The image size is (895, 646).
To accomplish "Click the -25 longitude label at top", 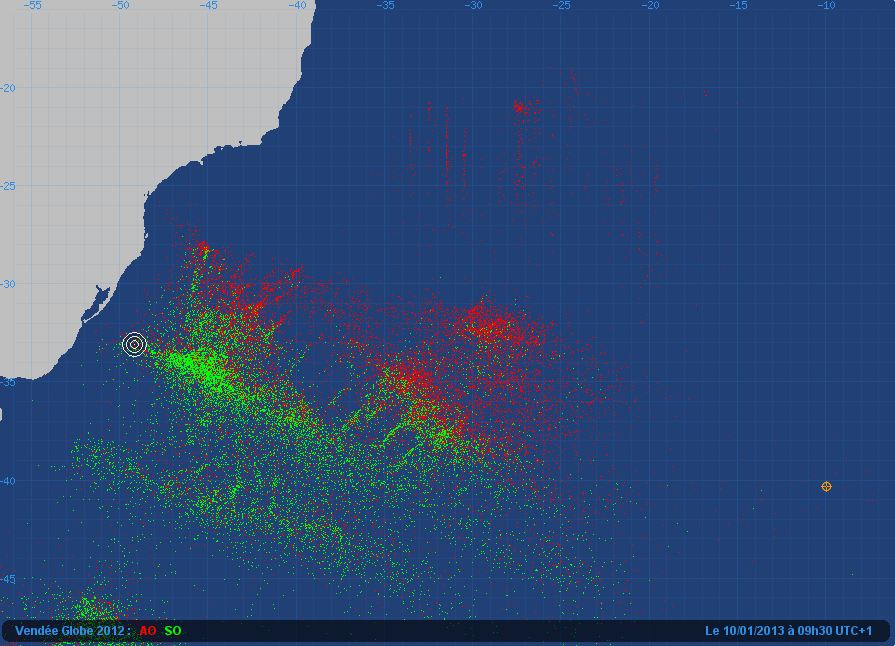I will (x=562, y=6).
